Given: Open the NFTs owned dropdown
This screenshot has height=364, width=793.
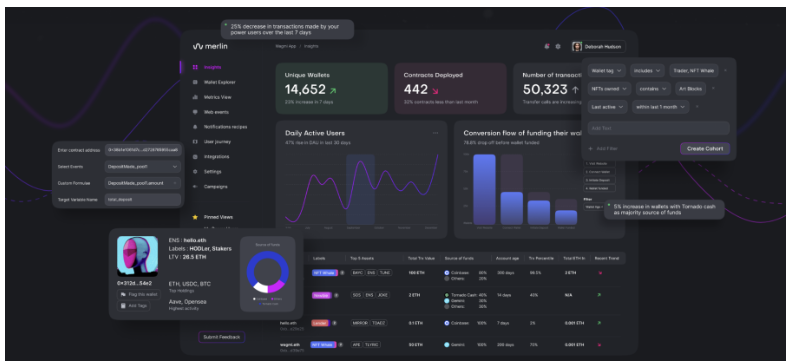Looking at the screenshot, I should (x=609, y=88).
